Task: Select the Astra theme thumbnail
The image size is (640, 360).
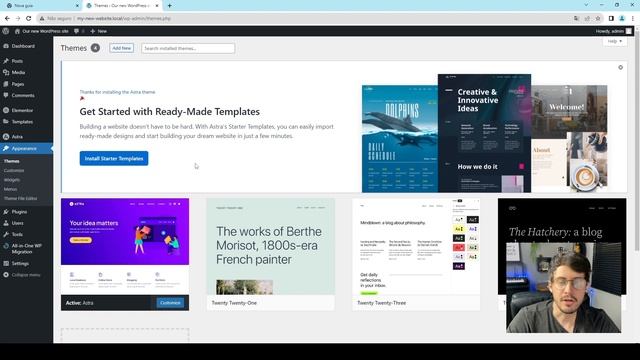Action: coord(125,247)
